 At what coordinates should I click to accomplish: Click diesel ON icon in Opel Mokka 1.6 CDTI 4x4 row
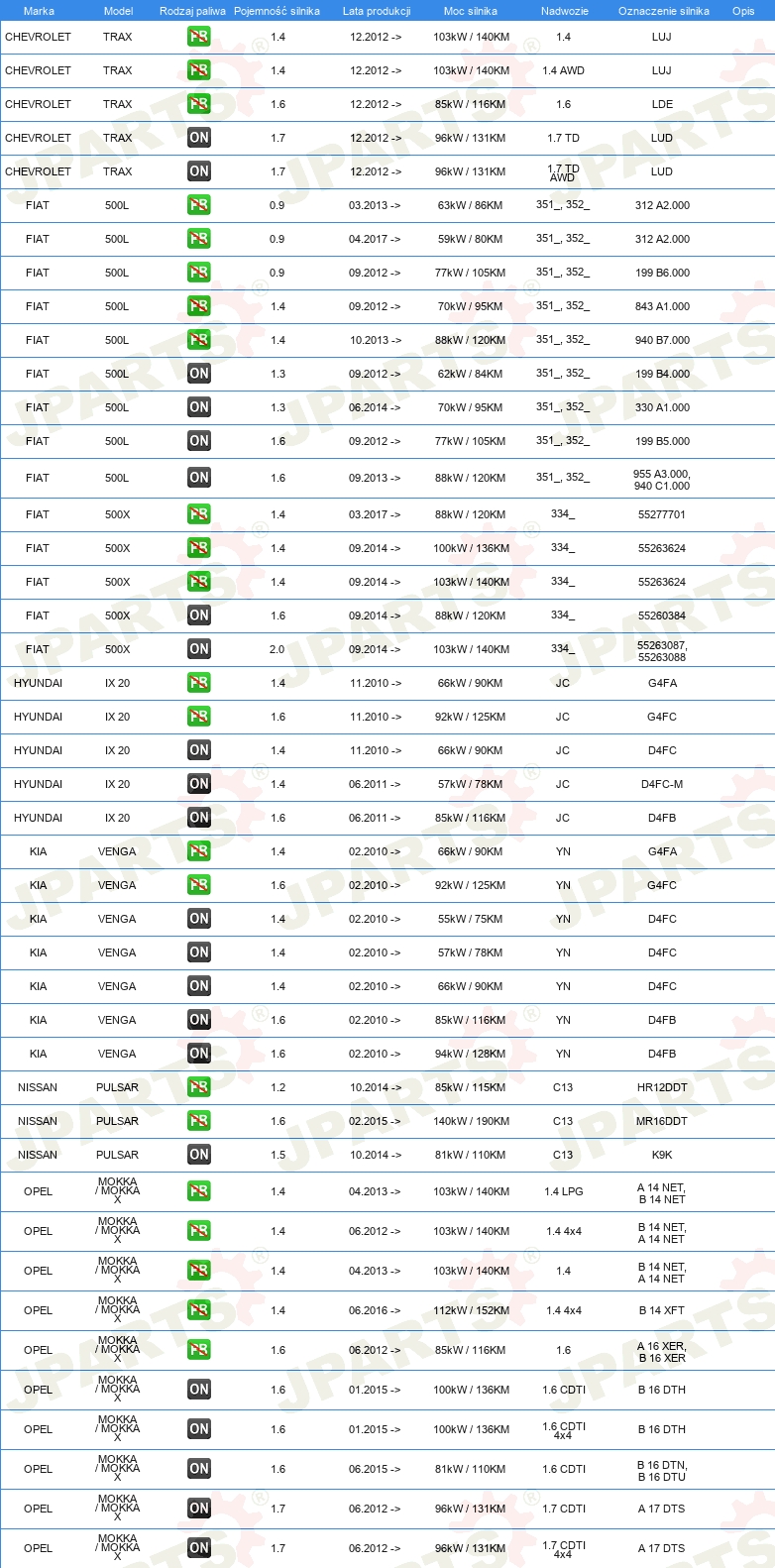tap(199, 1429)
